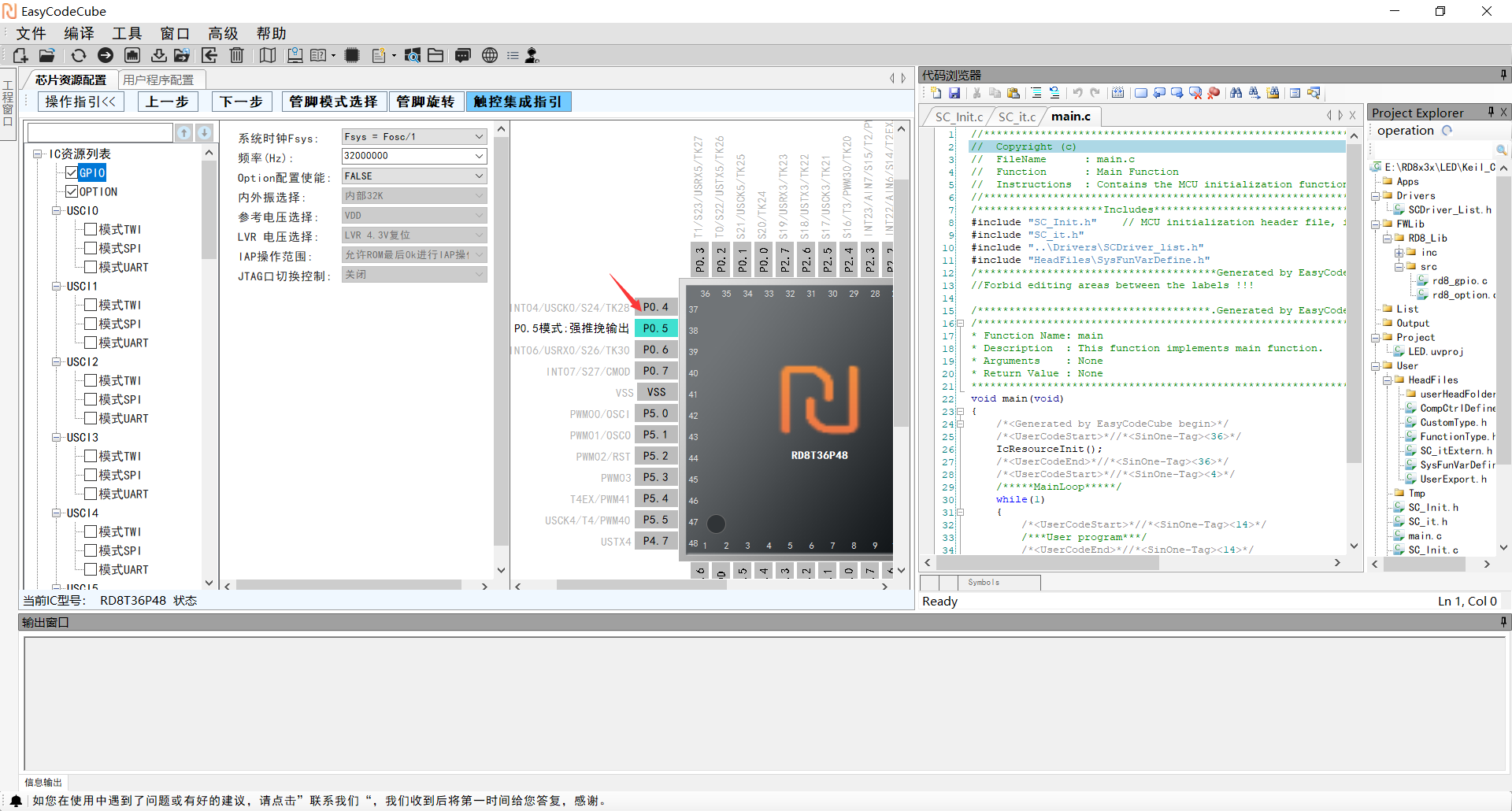Click the cut scissors icon in code browser
This screenshot has height=811, width=1512.
[x=976, y=93]
